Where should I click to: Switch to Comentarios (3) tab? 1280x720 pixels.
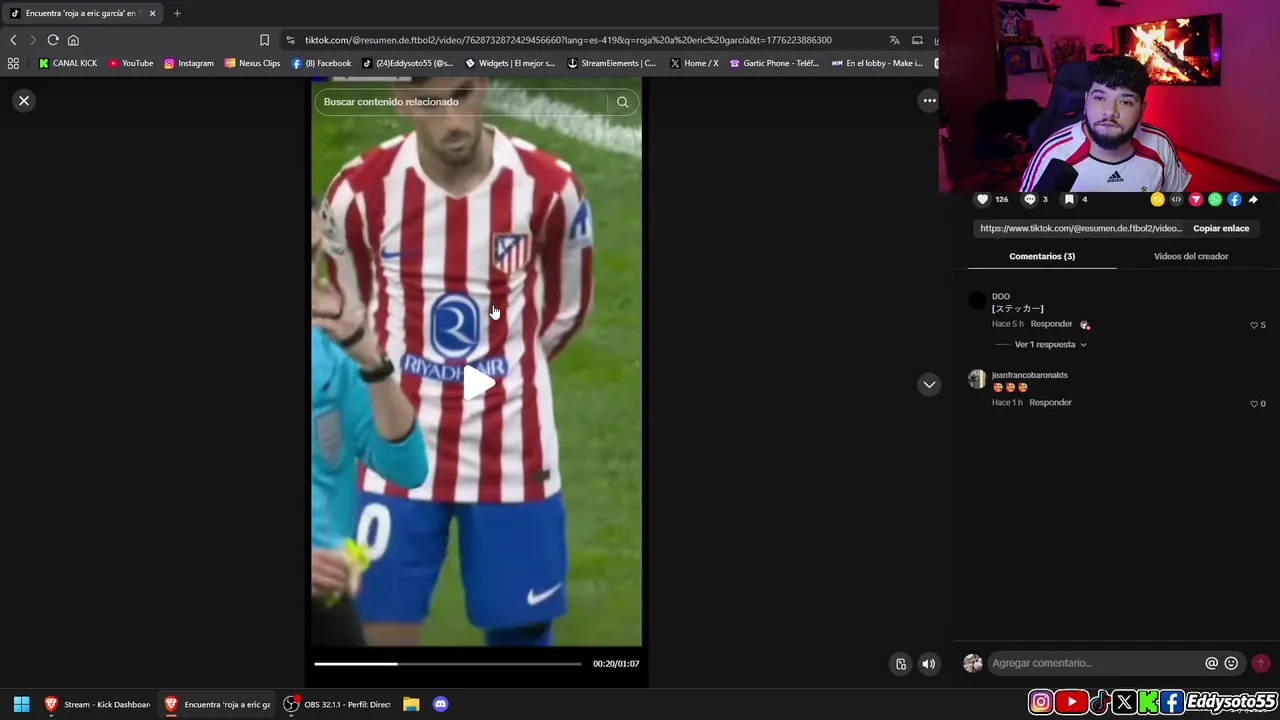pyautogui.click(x=1042, y=256)
